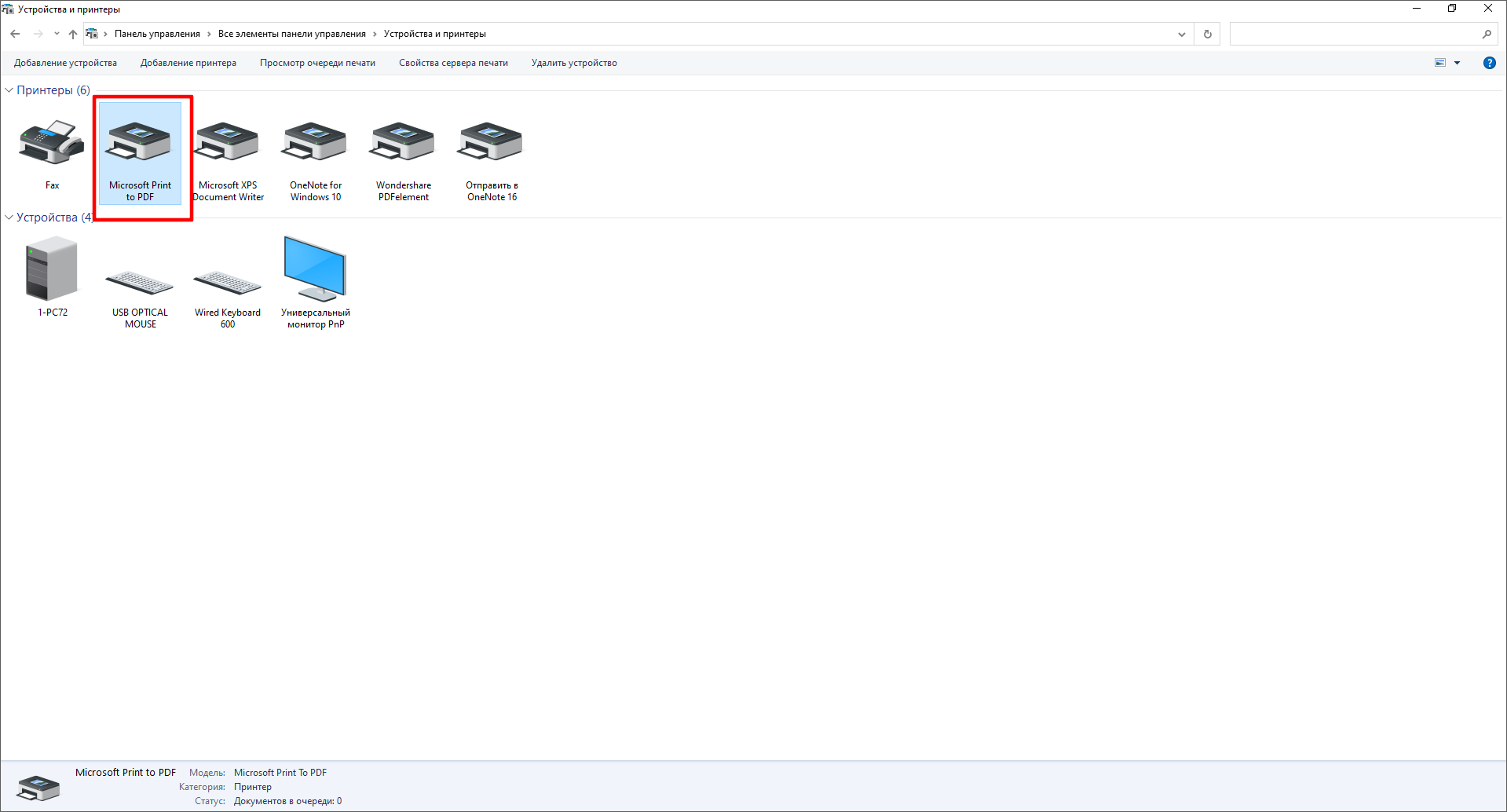
Task: Select the Microsoft Print to PDF printer
Action: pyautogui.click(x=140, y=153)
